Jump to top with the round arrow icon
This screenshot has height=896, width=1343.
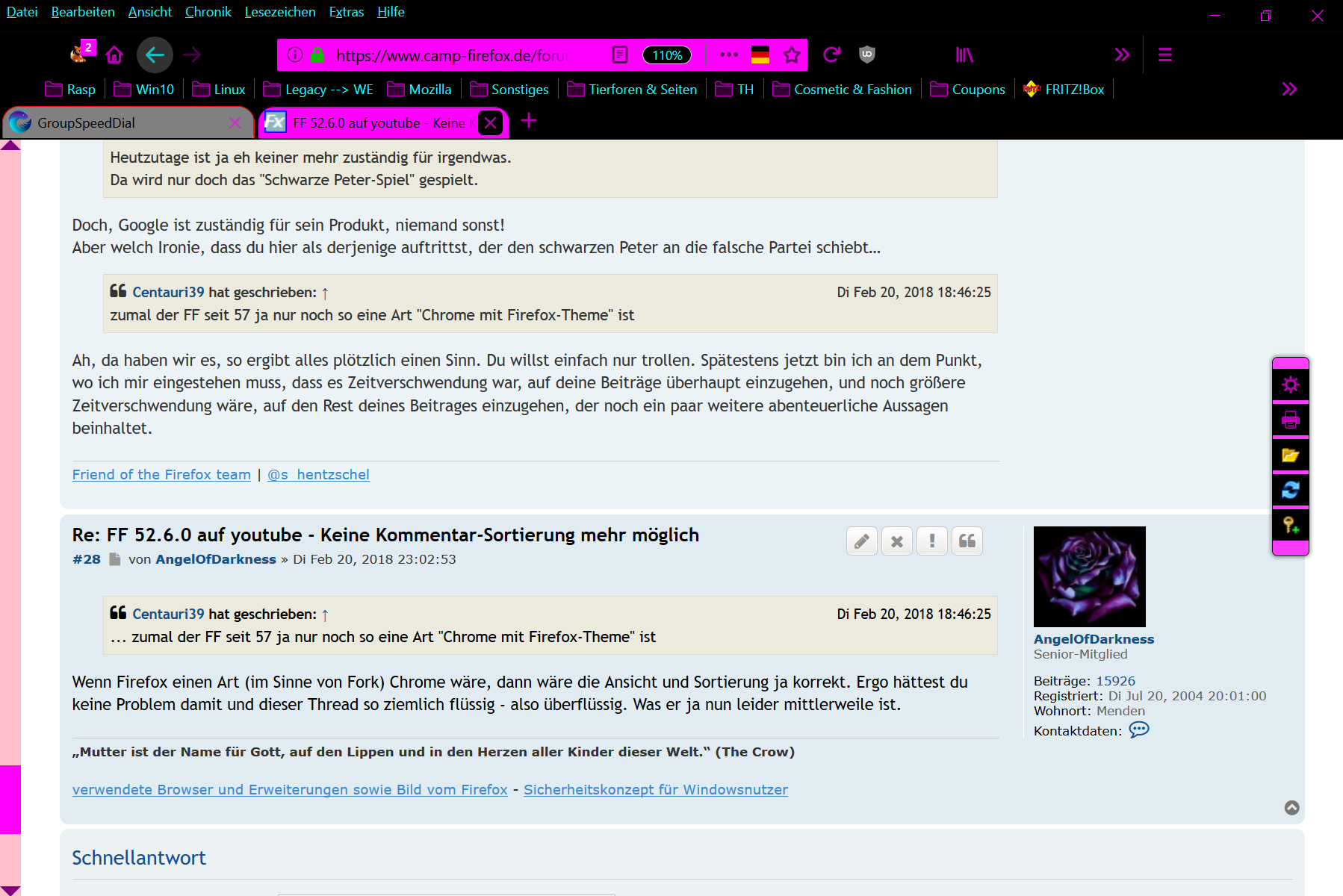[1291, 808]
